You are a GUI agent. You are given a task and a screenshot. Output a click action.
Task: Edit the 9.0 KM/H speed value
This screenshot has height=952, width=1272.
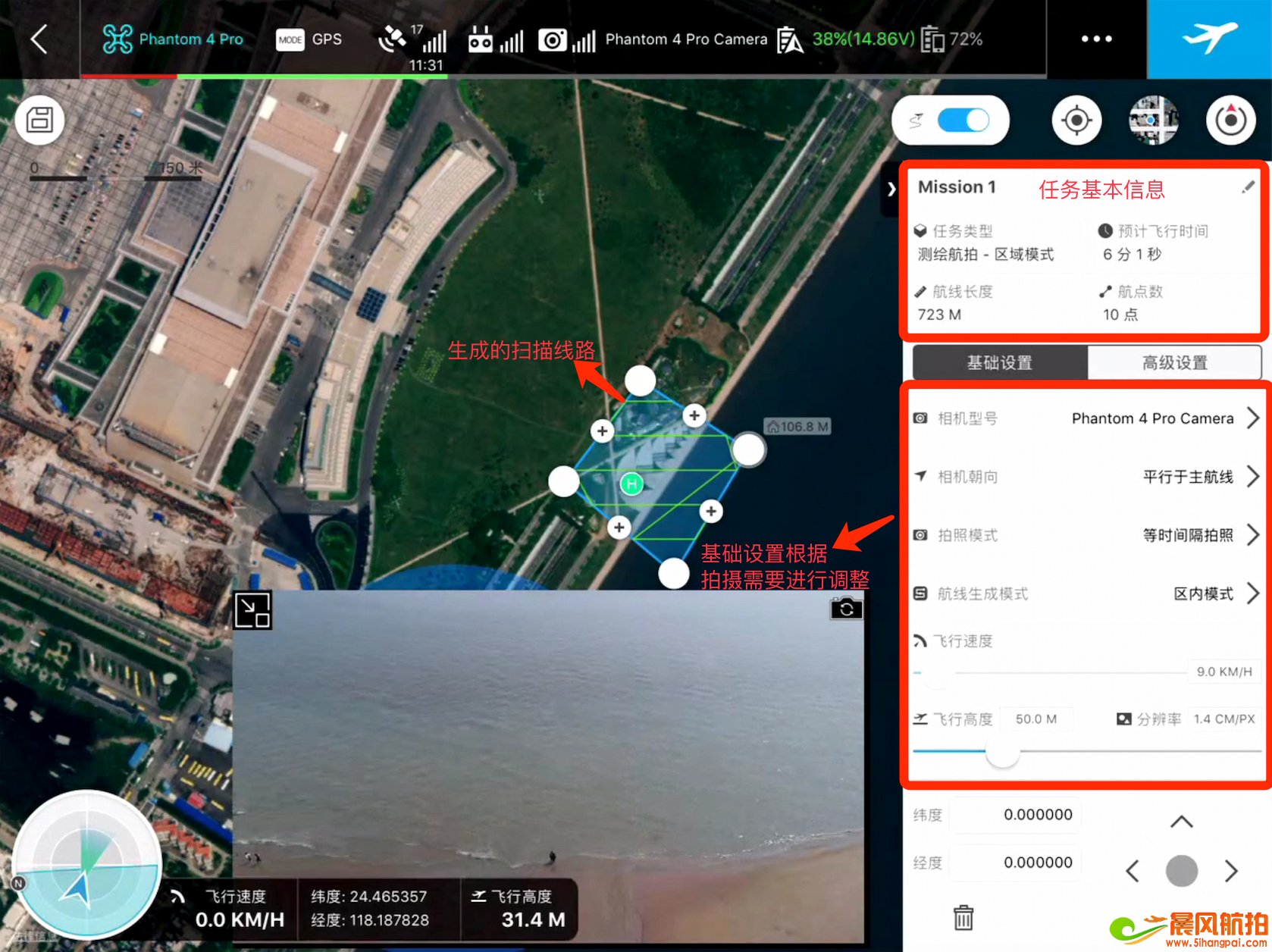pos(1224,672)
